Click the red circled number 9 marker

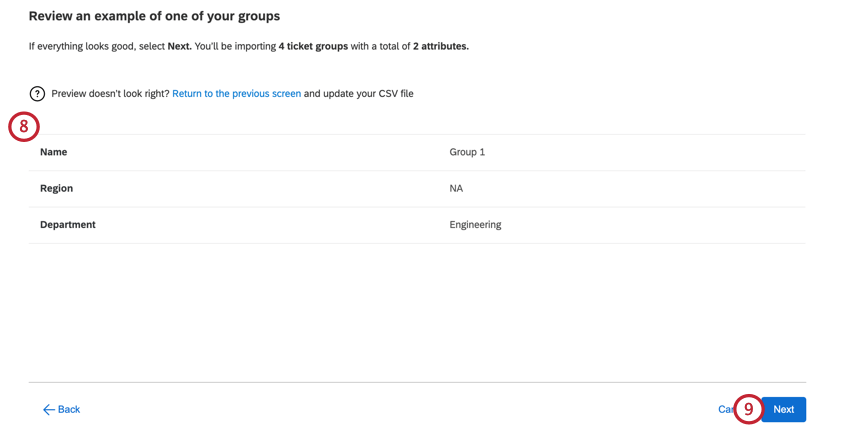748,409
